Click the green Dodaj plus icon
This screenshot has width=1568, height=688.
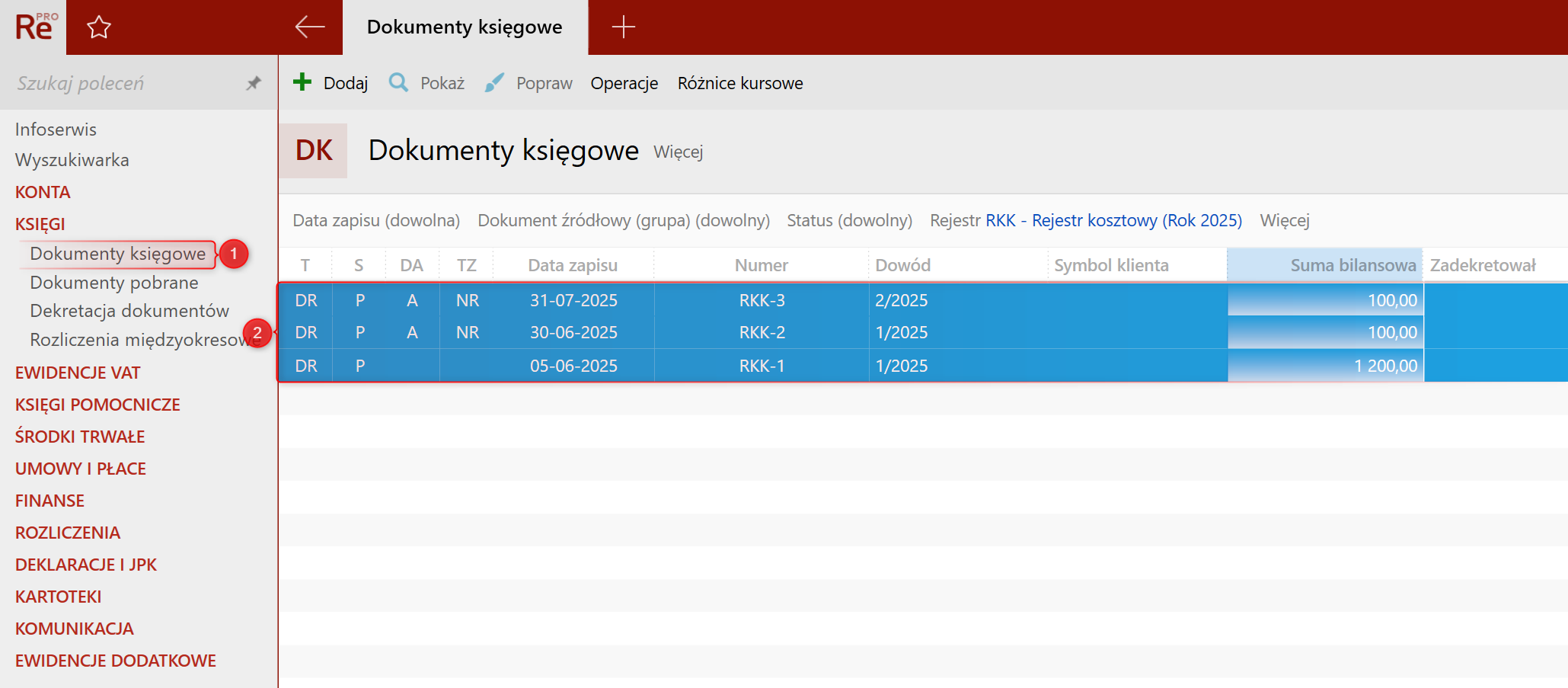click(302, 82)
